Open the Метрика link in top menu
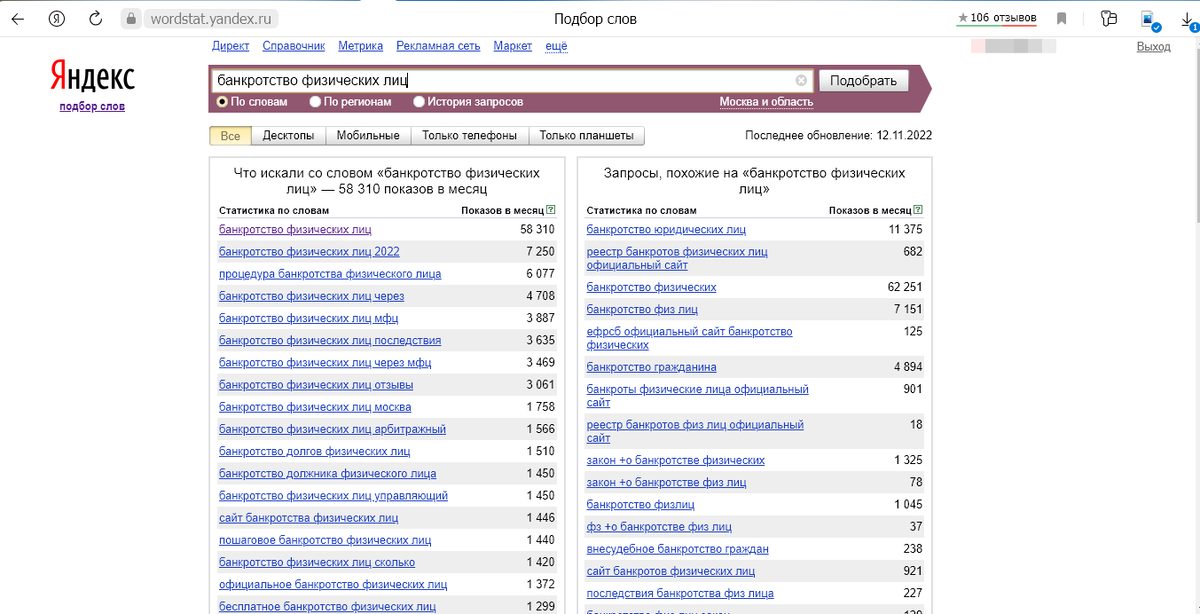Viewport: 1200px width, 614px height. (x=361, y=46)
